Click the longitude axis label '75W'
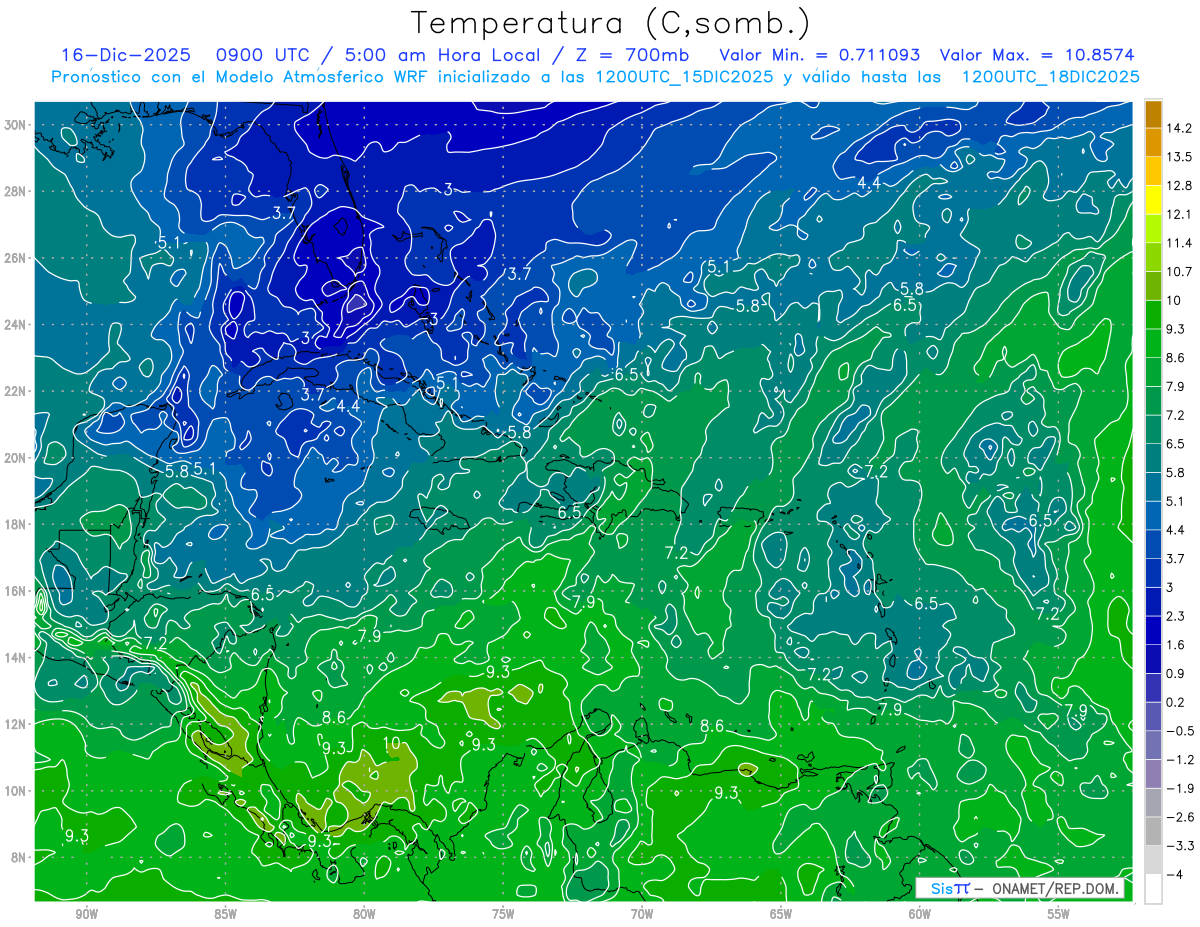The image size is (1200, 927). click(x=503, y=914)
